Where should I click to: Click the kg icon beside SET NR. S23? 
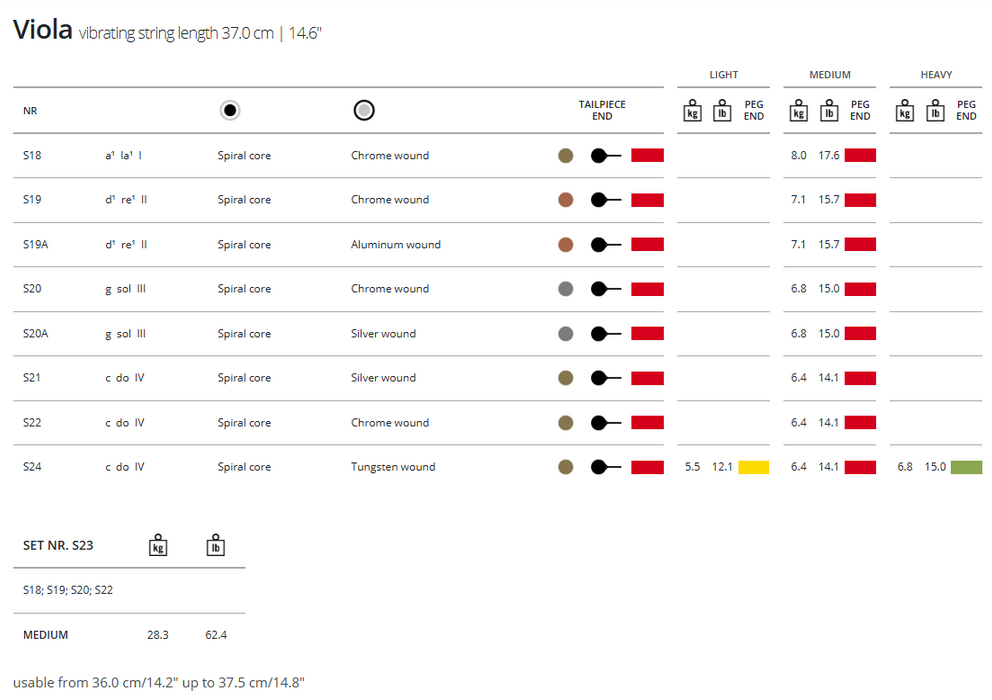[x=158, y=545]
